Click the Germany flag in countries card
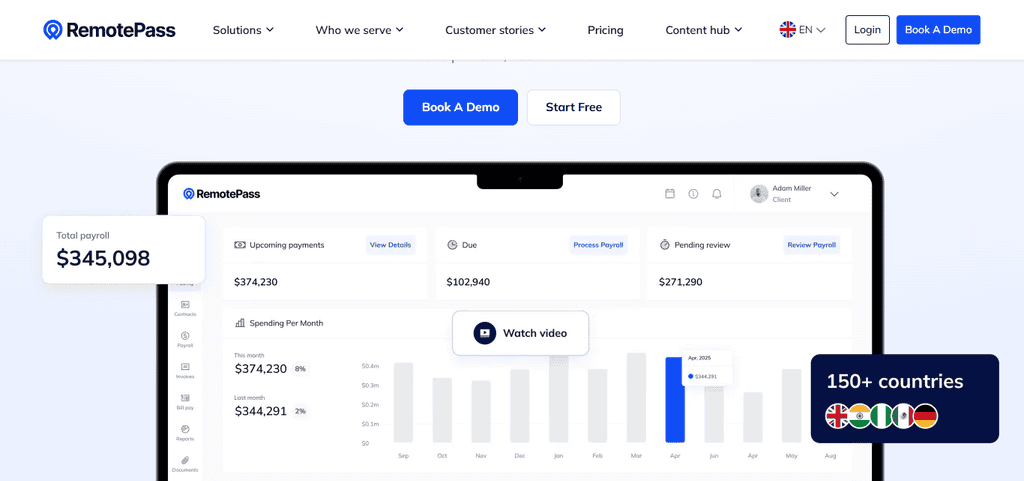1024x481 pixels. [925, 416]
